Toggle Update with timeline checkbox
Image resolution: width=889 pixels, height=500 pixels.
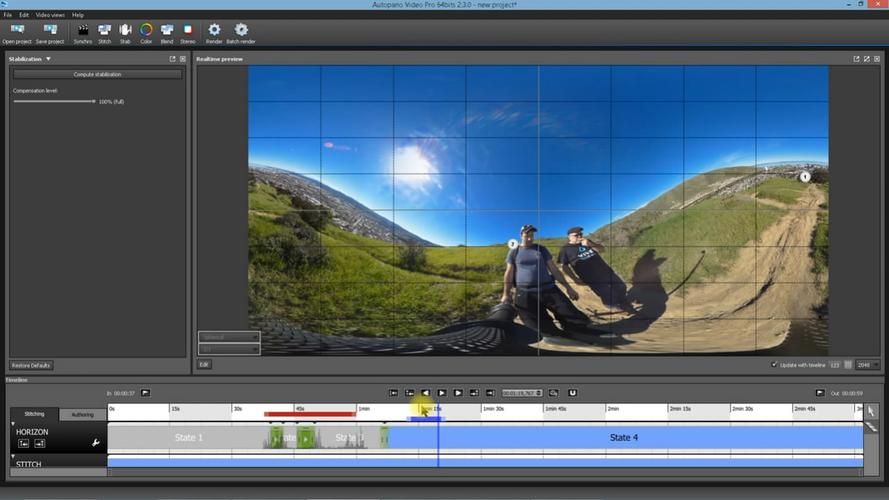774,365
